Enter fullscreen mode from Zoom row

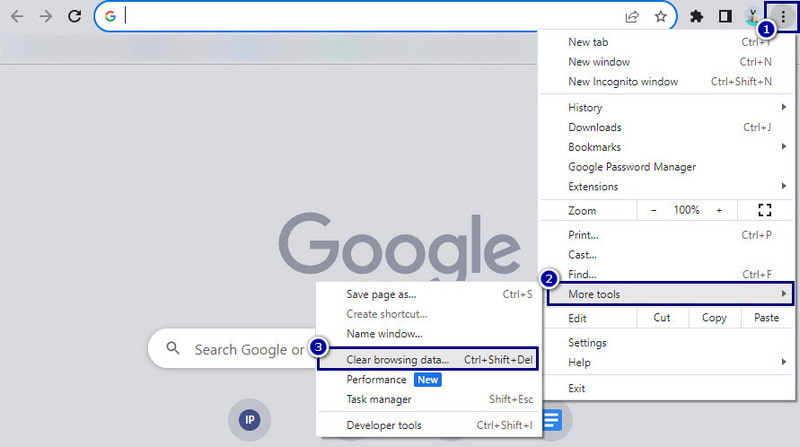coord(765,210)
